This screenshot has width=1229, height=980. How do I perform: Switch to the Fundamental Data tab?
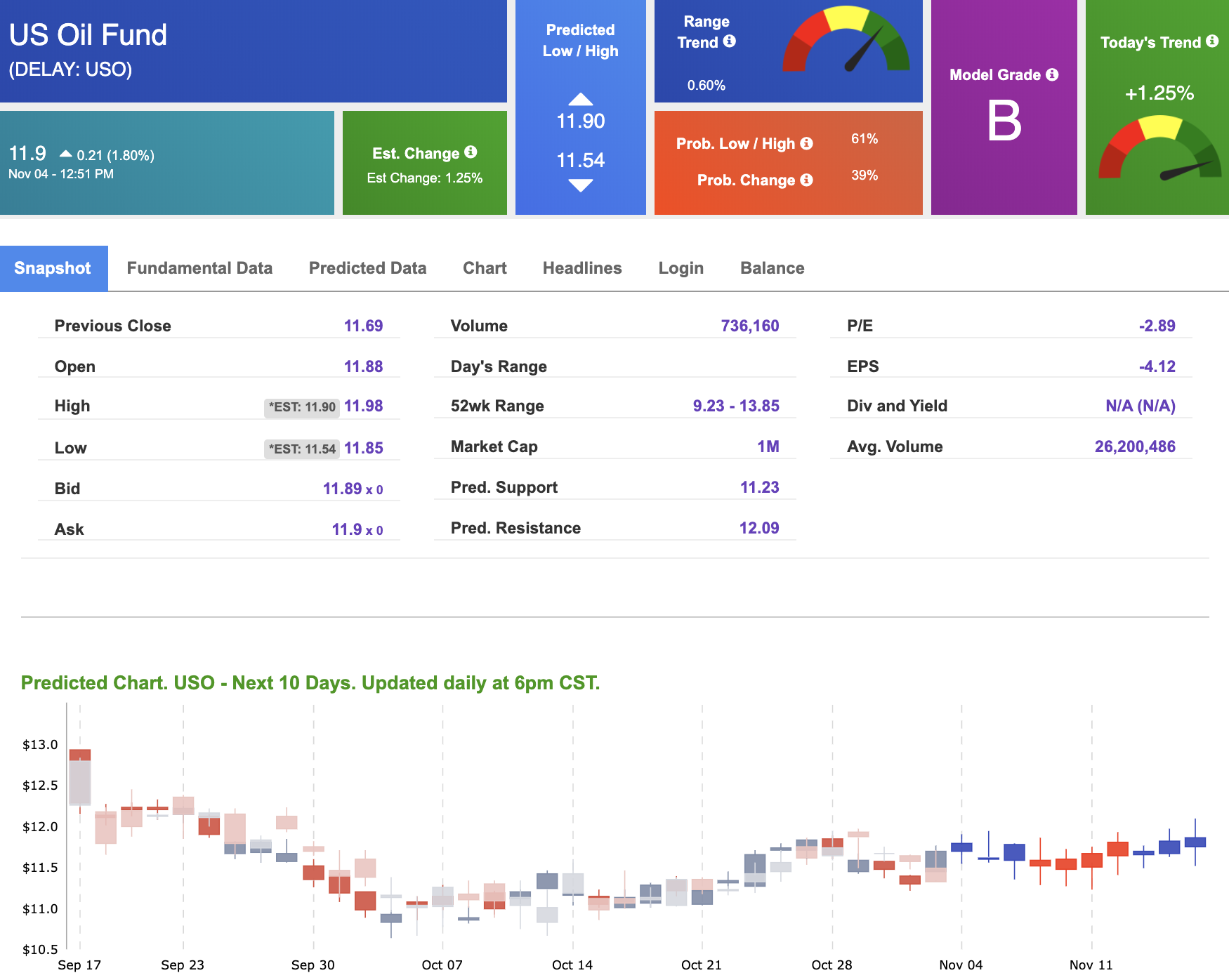pos(199,268)
